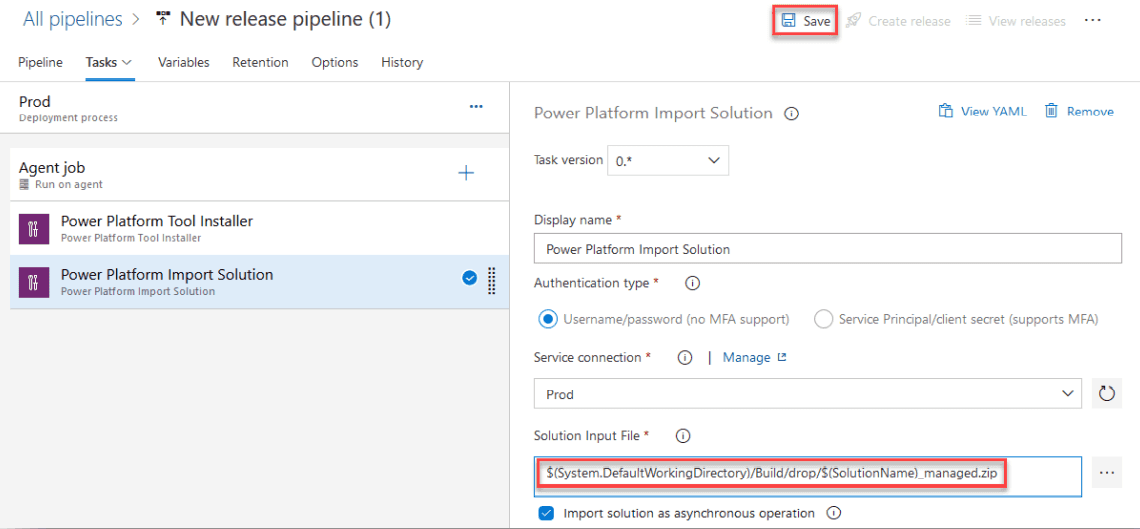Click the info icon next to Solution Input File

684,436
